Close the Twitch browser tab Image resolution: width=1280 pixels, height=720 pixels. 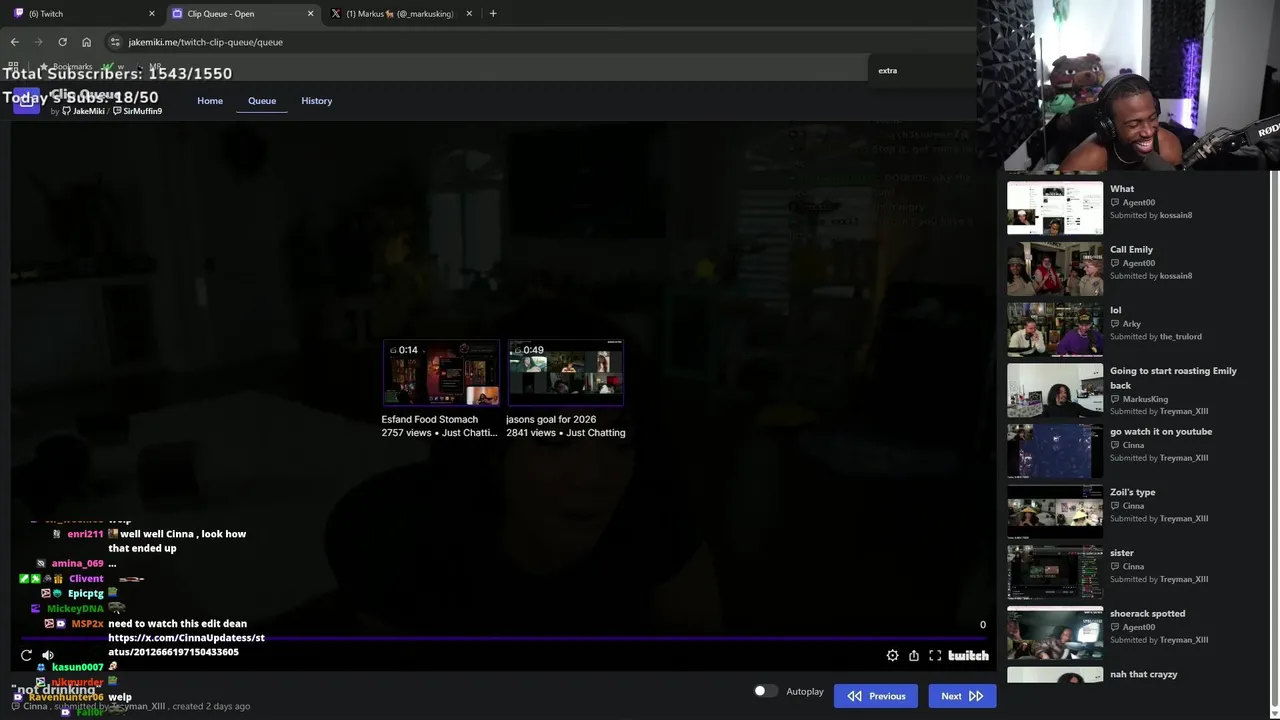[152, 14]
